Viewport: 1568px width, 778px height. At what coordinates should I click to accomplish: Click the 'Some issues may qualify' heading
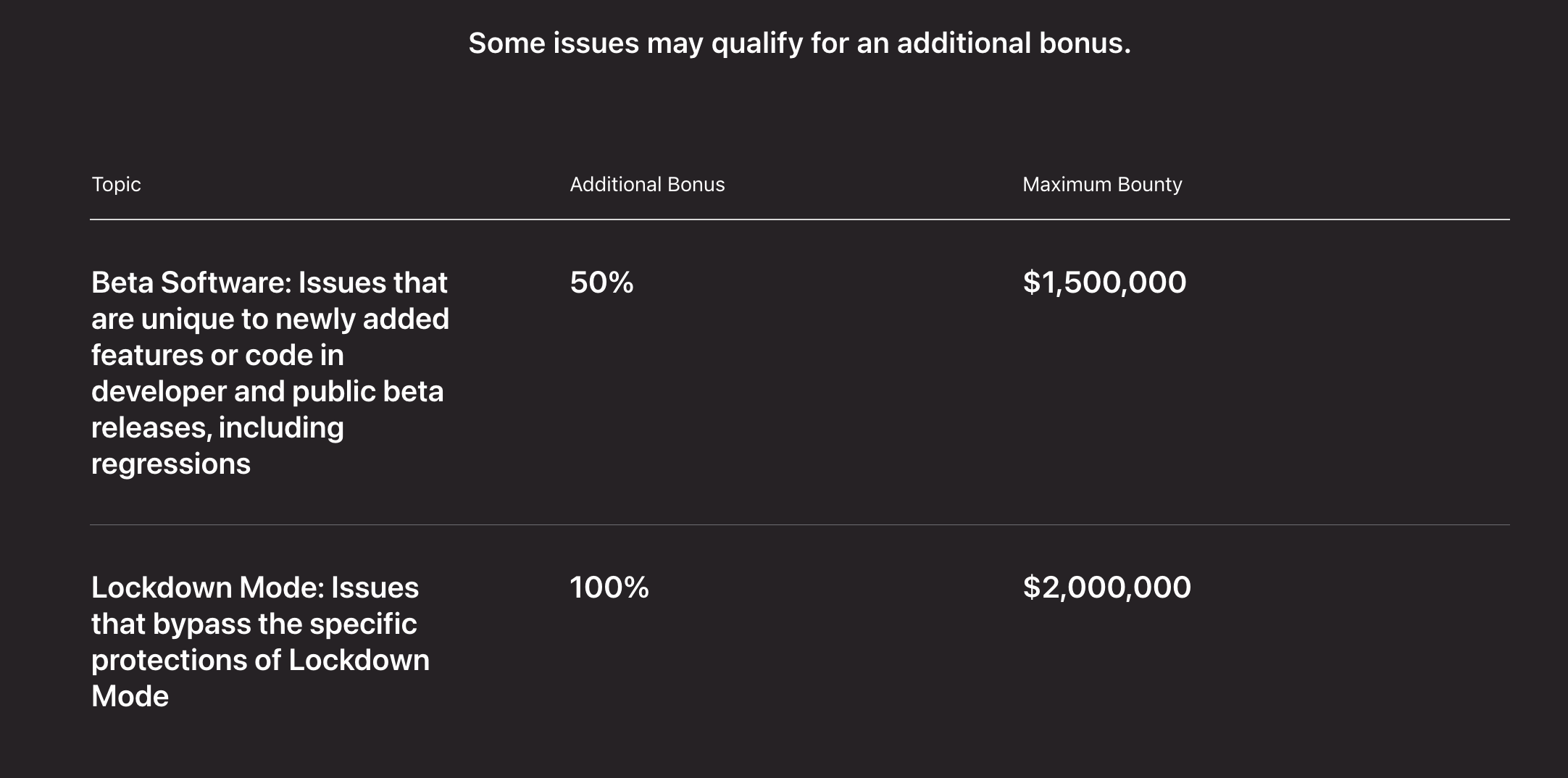point(798,43)
